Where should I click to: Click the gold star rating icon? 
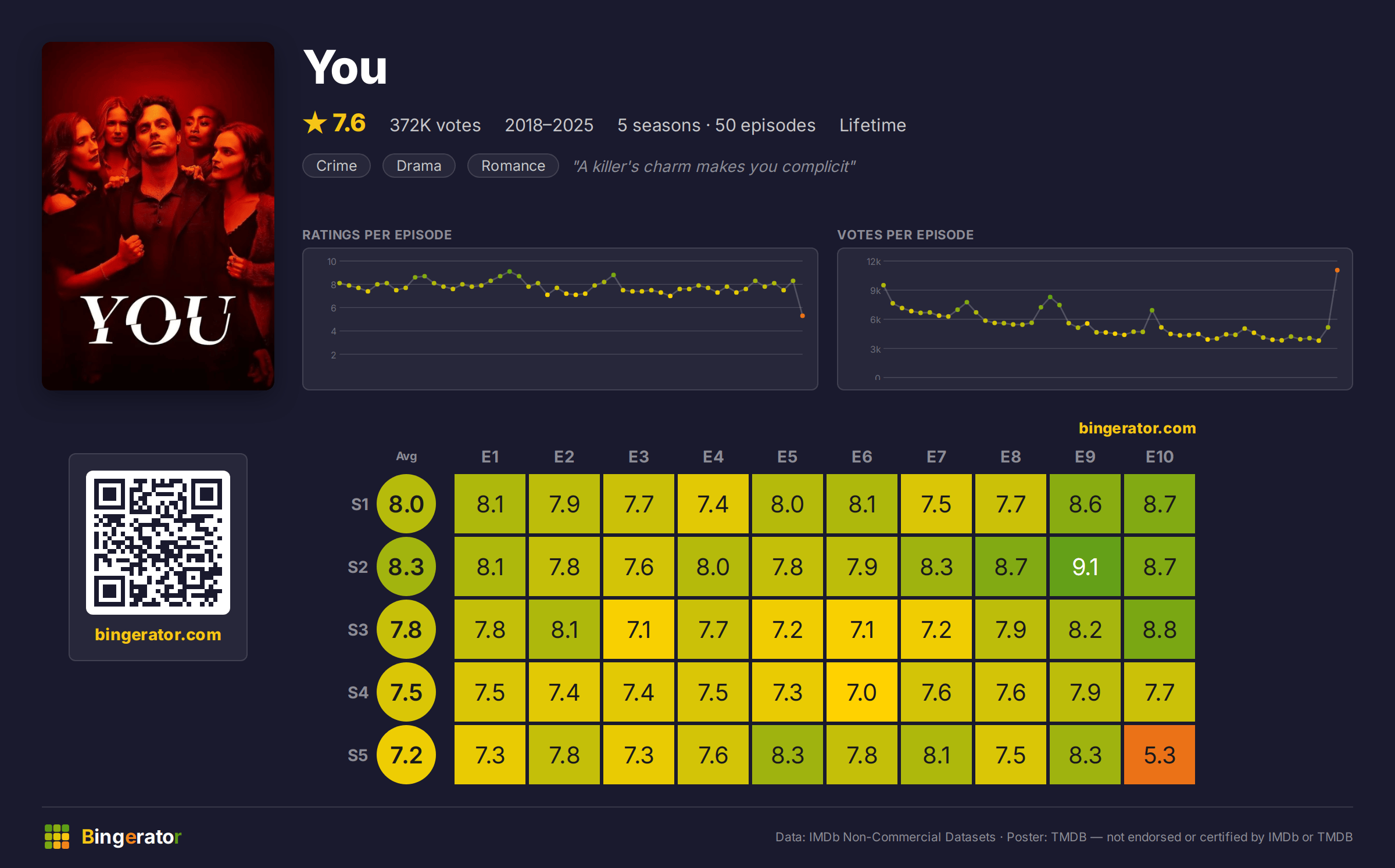coord(315,123)
